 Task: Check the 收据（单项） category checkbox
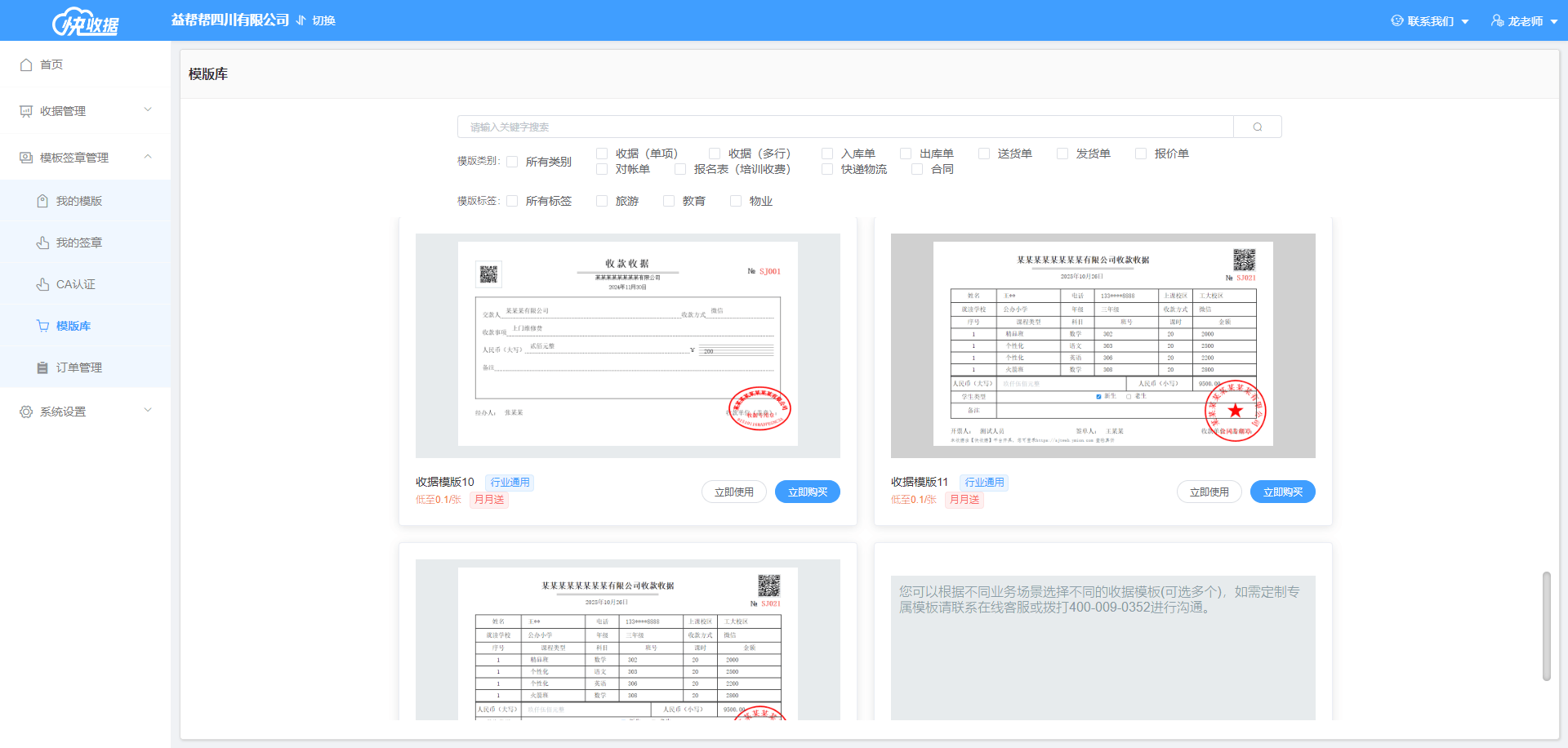point(602,154)
